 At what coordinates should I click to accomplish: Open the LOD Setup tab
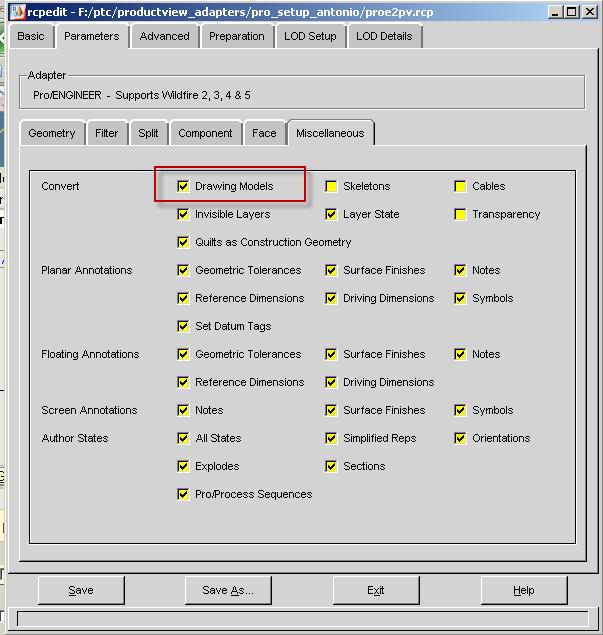coord(310,36)
